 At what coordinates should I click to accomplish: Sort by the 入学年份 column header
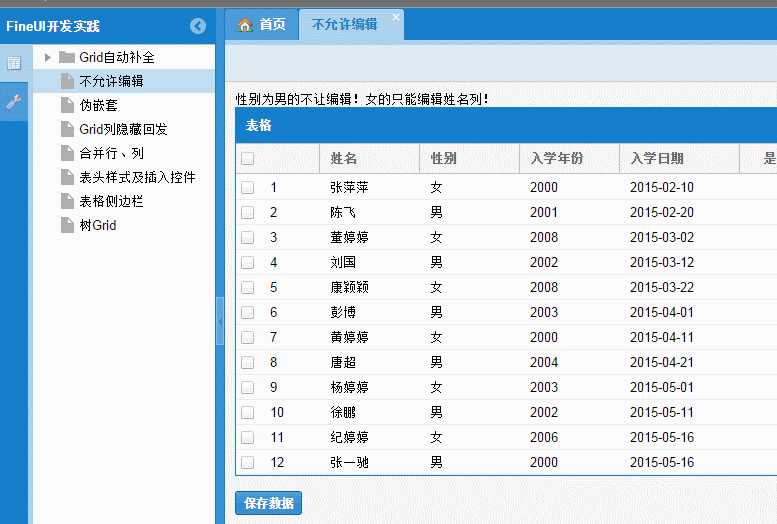coord(569,159)
